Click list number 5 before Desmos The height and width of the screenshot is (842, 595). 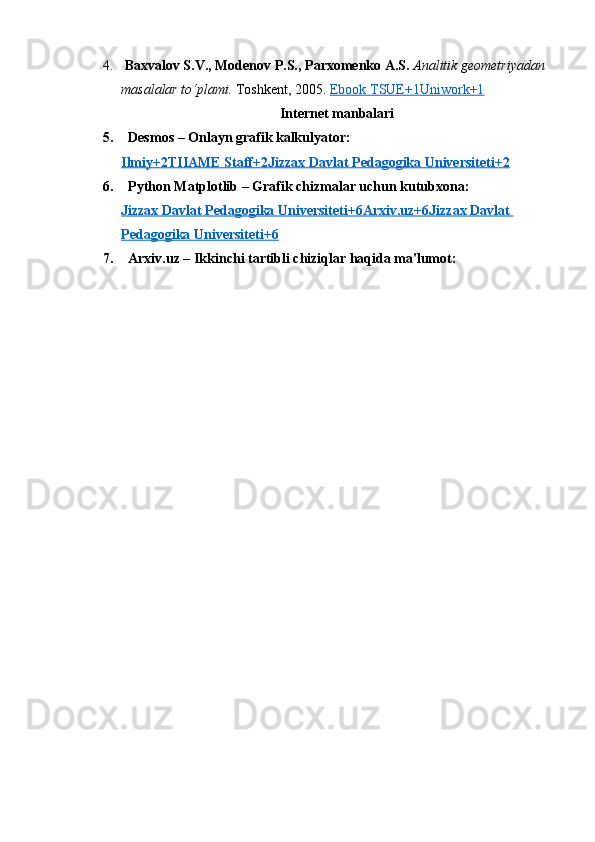click(x=108, y=138)
